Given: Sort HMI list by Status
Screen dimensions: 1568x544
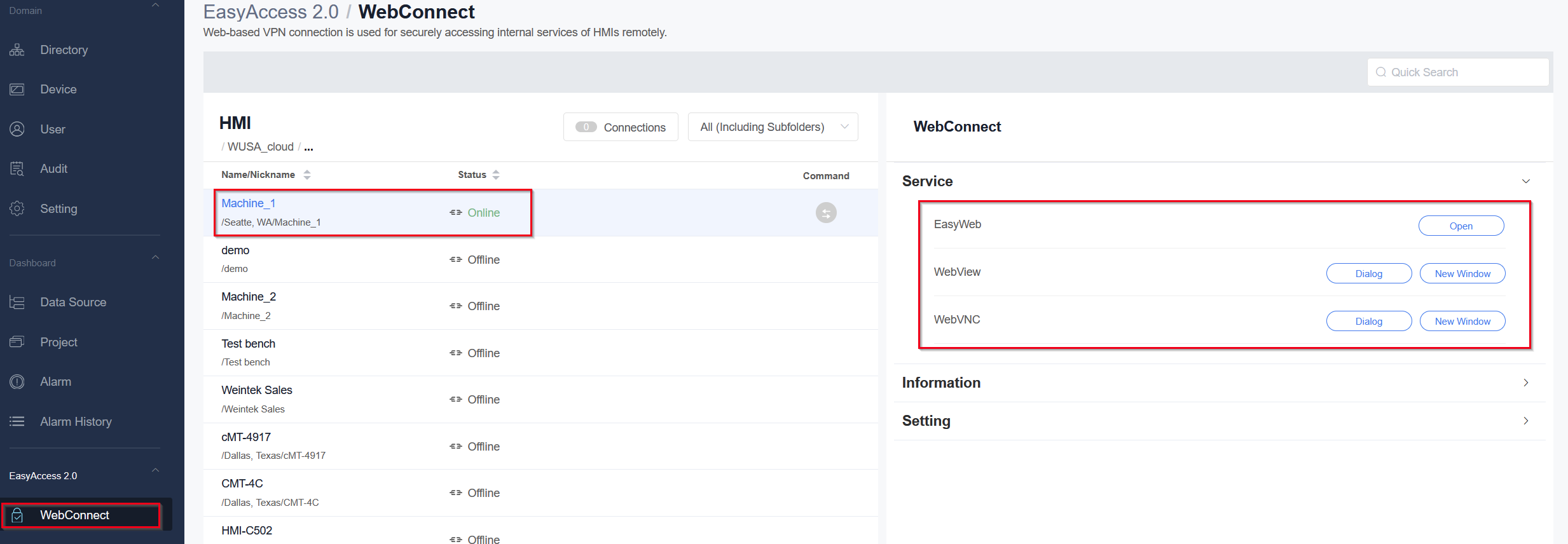Looking at the screenshot, I should click(x=496, y=175).
